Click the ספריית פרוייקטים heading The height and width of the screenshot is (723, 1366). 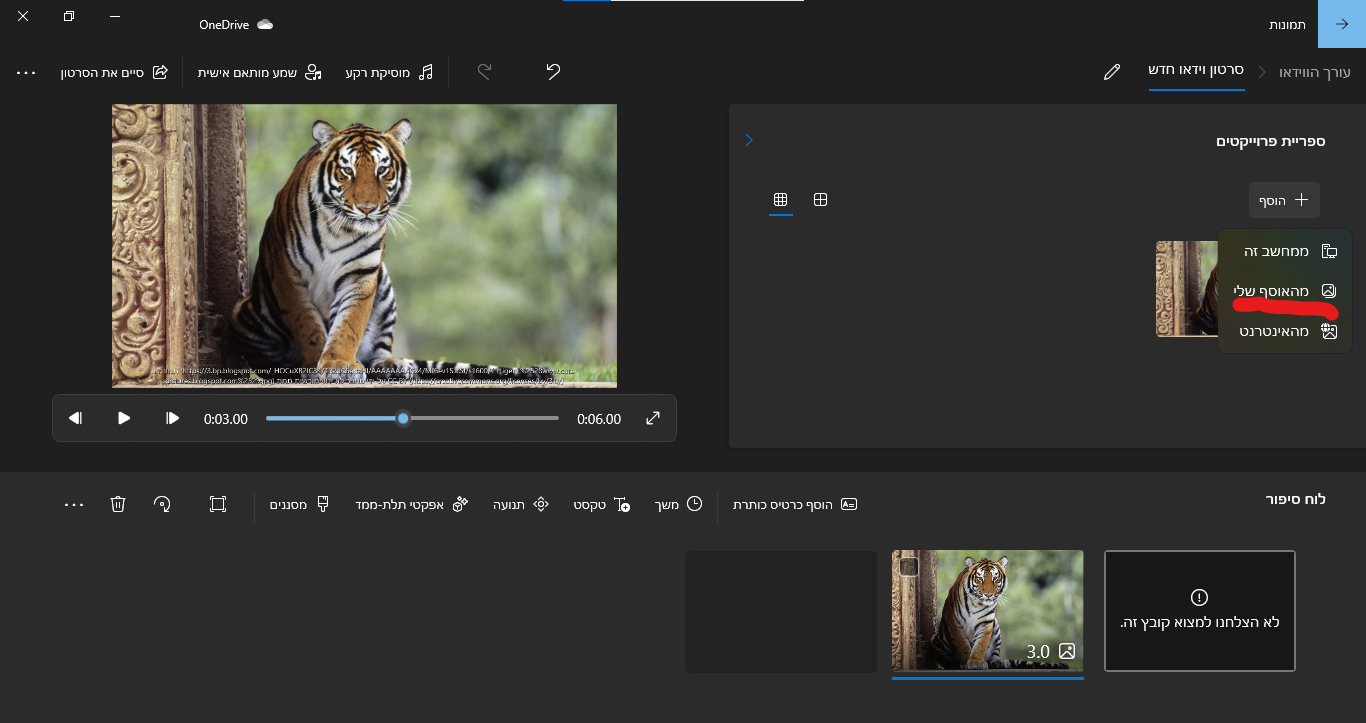point(1270,141)
